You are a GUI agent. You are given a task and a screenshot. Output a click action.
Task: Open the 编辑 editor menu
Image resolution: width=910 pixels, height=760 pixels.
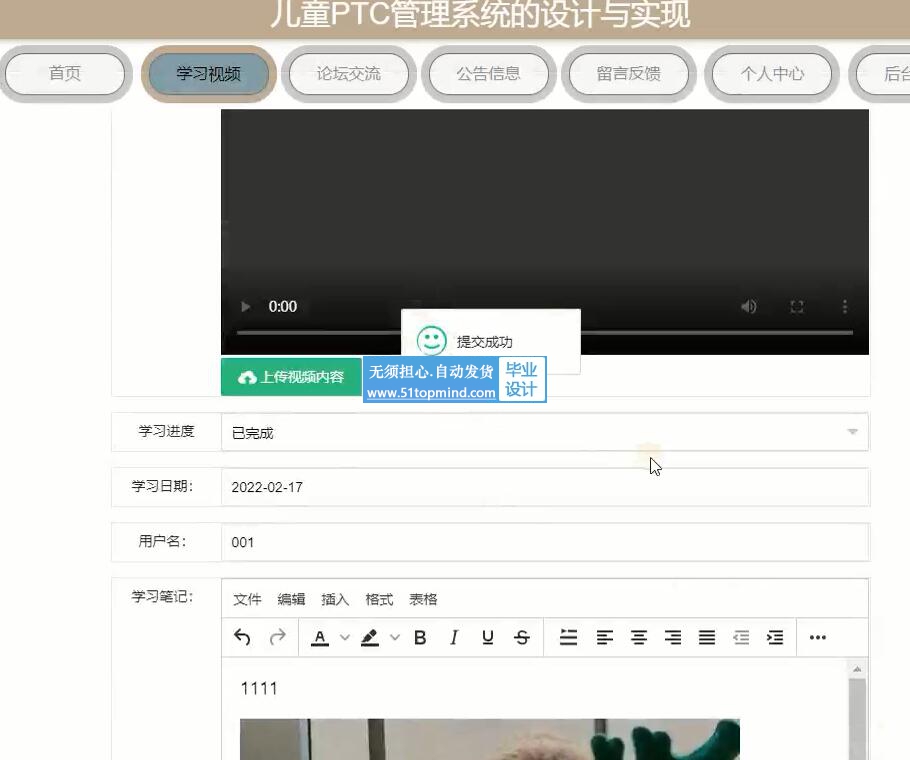[x=291, y=599]
